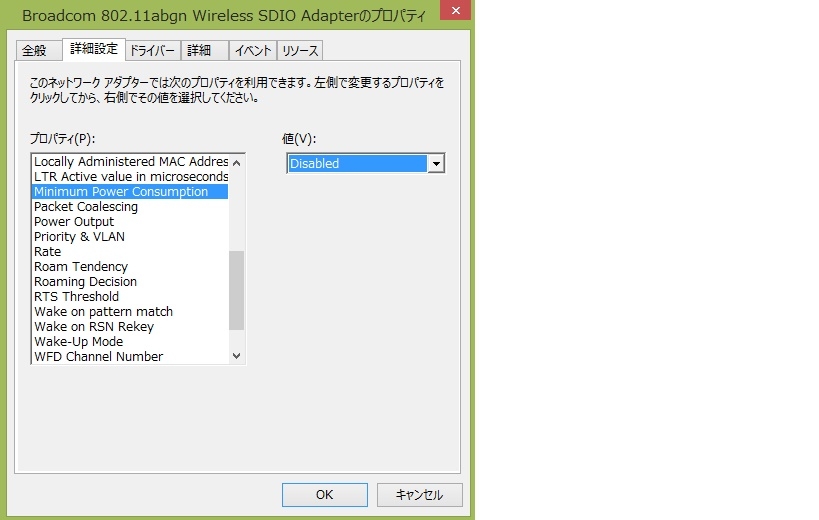819x520 pixels.
Task: Select Locally Administered MAC Address item
Action: click(130, 162)
